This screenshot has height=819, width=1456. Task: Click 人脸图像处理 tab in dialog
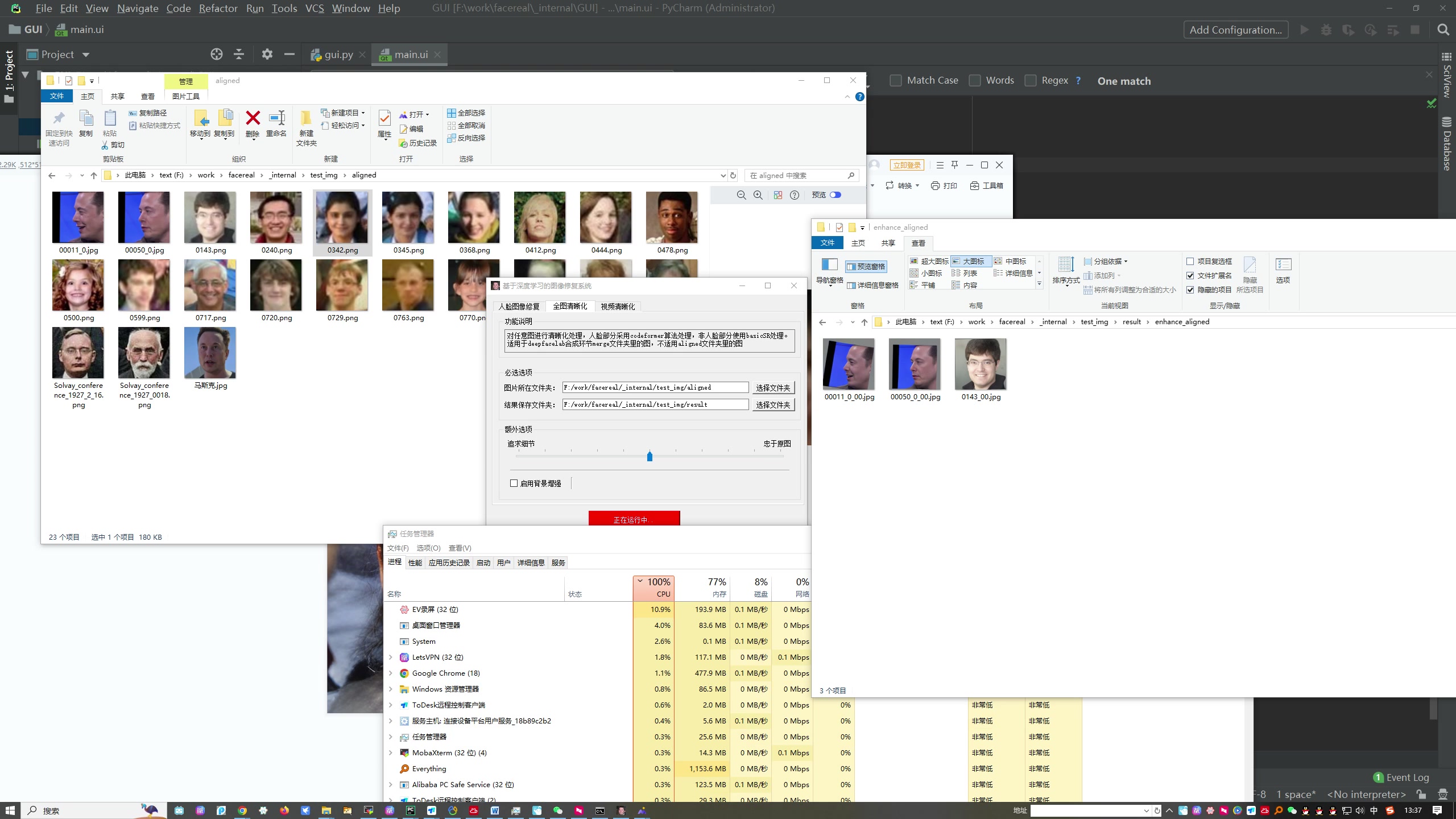(x=521, y=306)
